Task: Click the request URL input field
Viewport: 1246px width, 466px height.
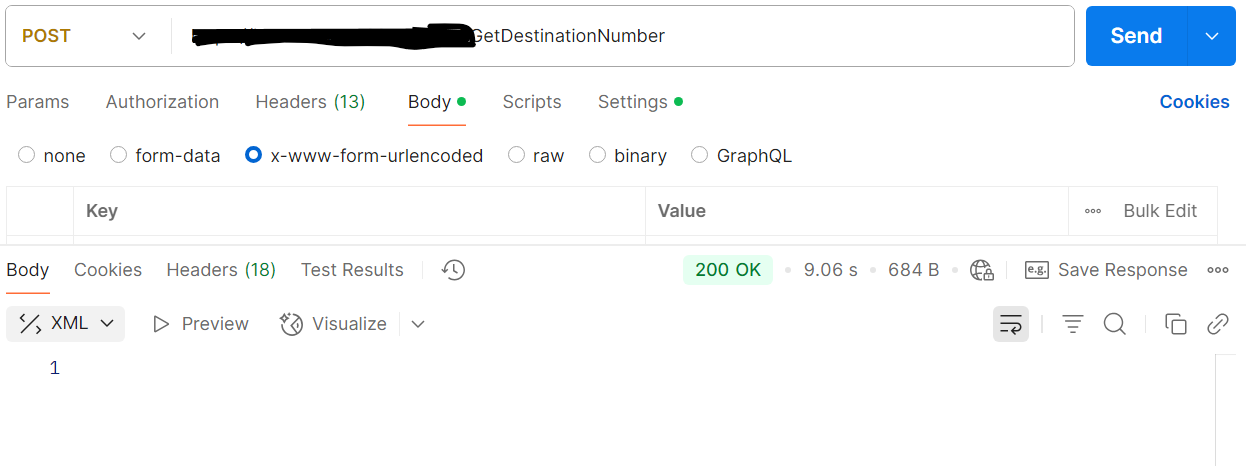Action: 622,36
